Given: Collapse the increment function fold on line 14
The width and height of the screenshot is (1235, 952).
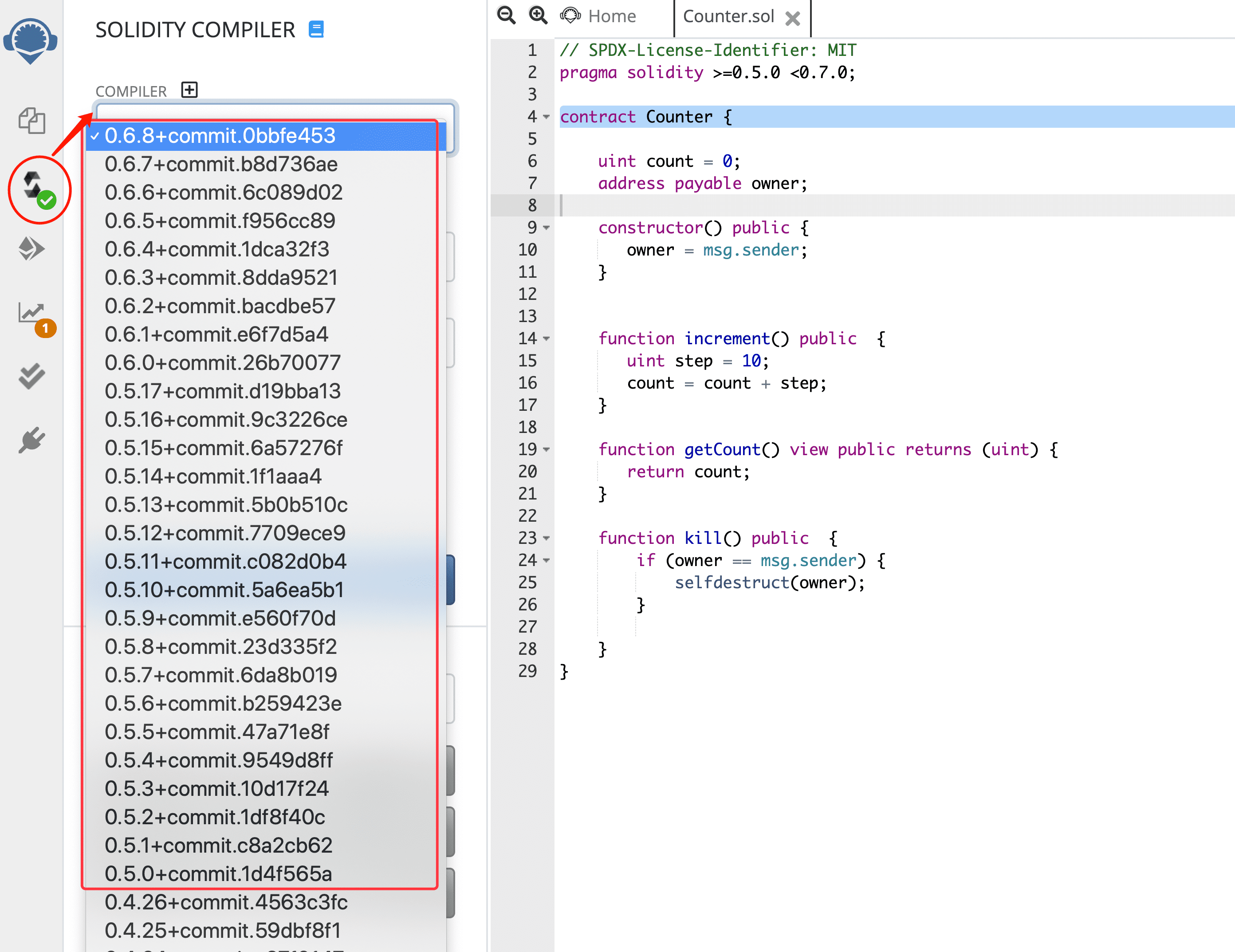Looking at the screenshot, I should point(546,338).
